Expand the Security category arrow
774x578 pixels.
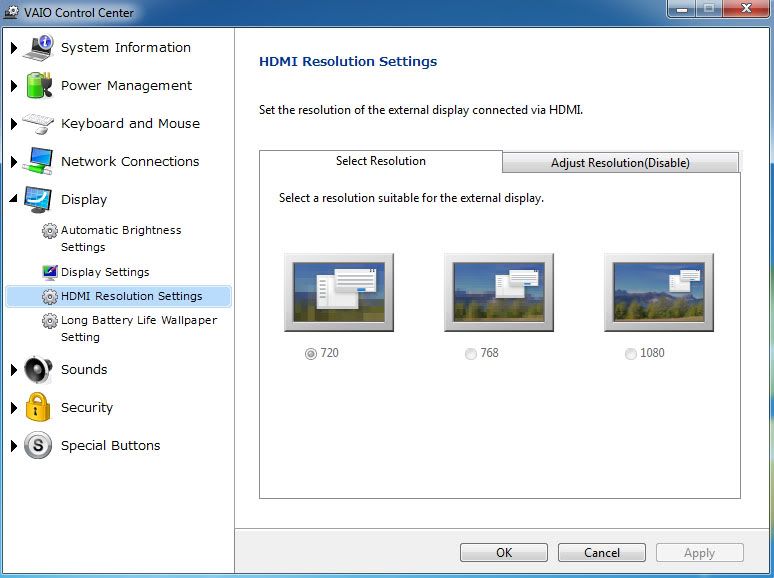click(x=14, y=408)
